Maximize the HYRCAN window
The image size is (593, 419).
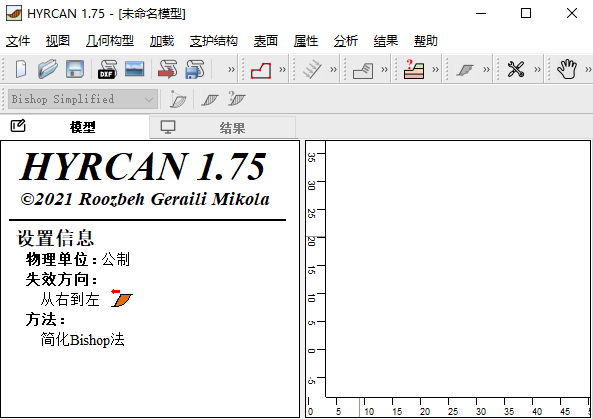526,14
